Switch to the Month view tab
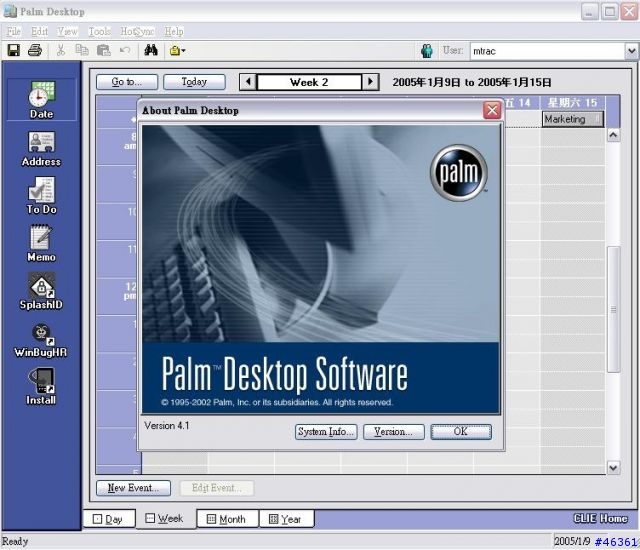640x550 pixels. pos(227,519)
